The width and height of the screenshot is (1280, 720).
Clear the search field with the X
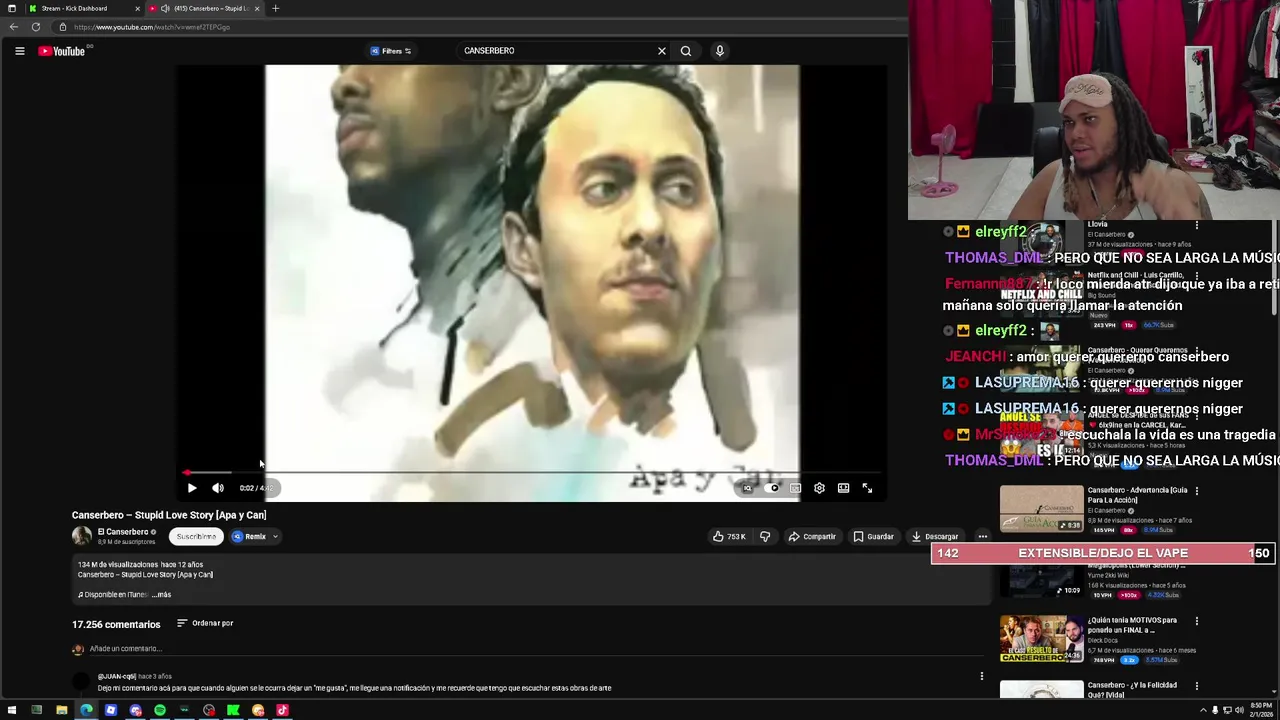pos(661,51)
